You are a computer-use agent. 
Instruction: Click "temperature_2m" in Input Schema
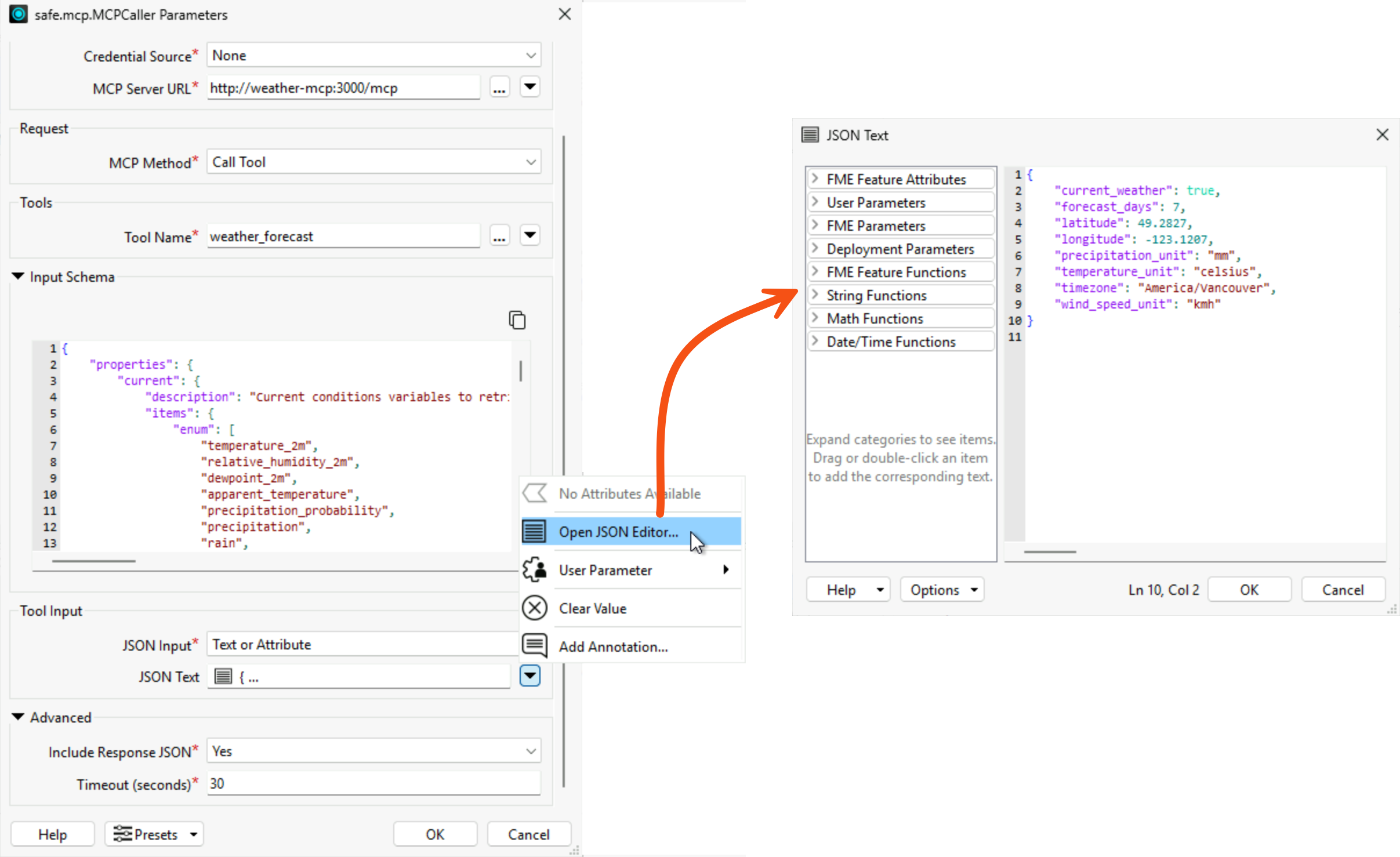259,446
